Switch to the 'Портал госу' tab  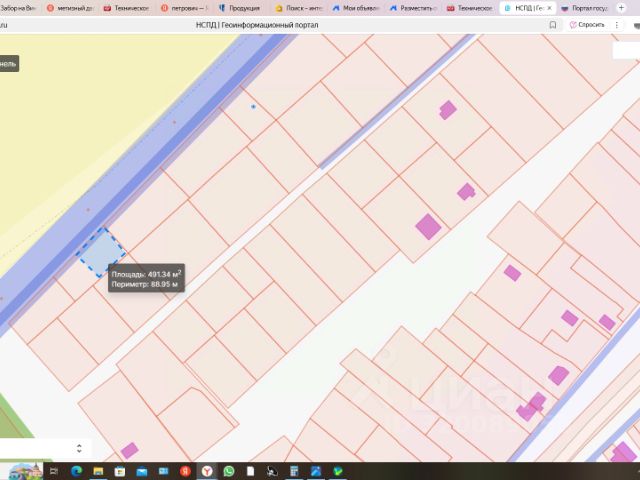(x=584, y=8)
